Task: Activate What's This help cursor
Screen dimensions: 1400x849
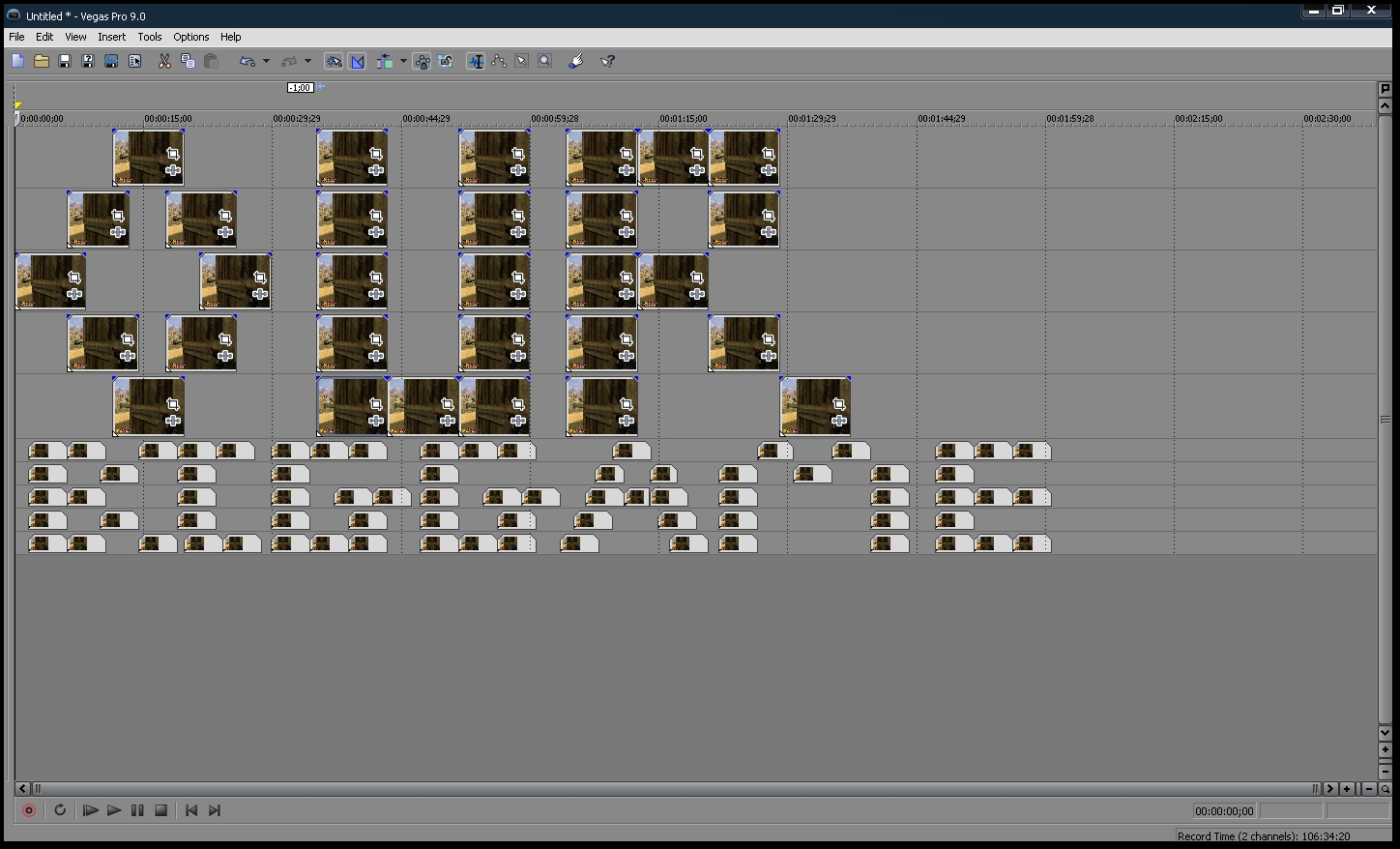Action: pyautogui.click(x=608, y=61)
